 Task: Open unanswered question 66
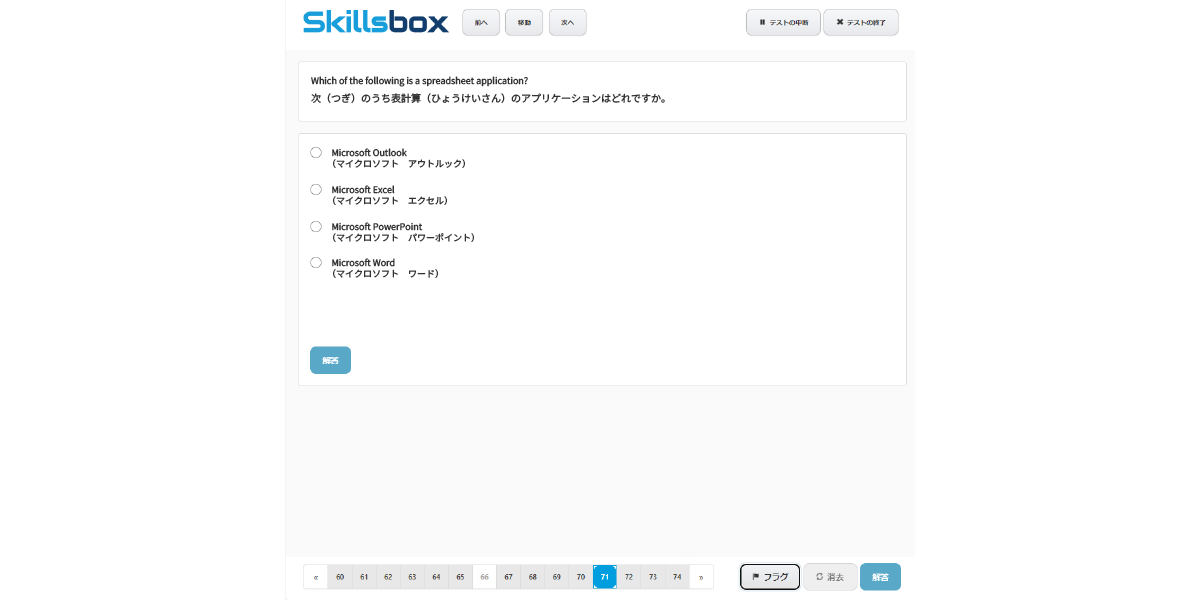click(484, 577)
